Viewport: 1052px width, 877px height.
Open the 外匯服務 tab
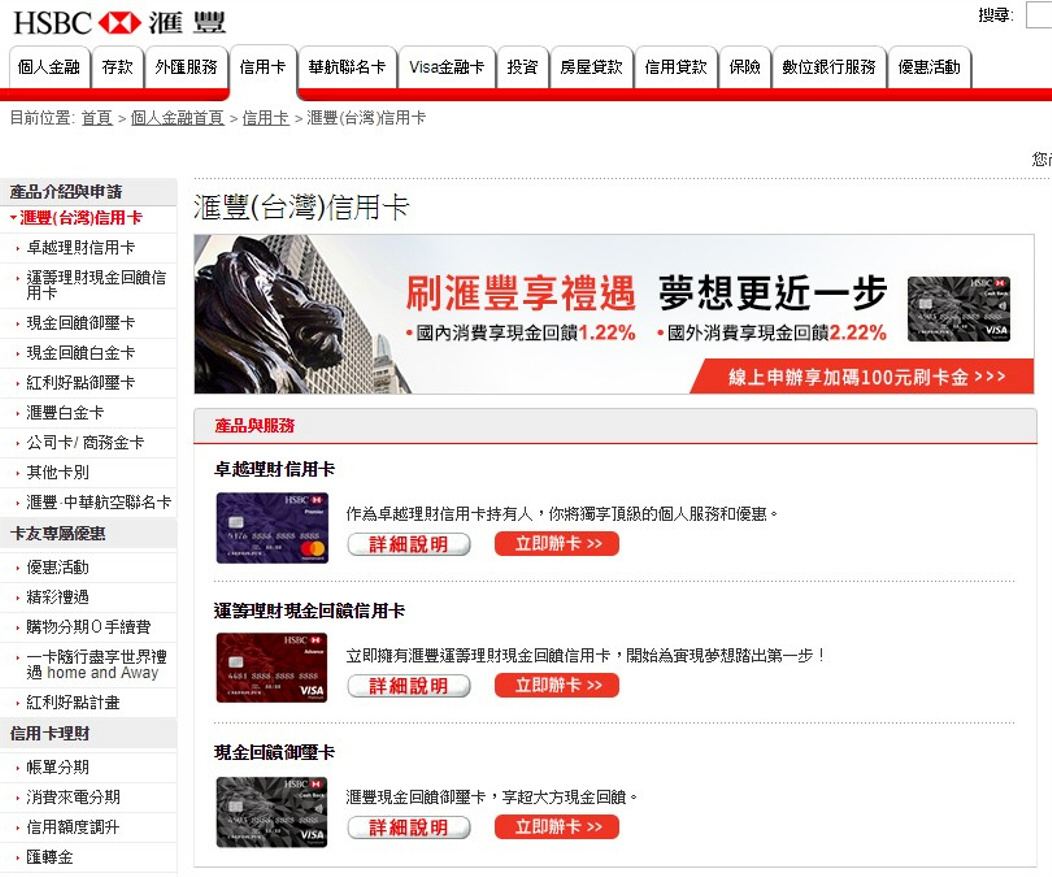187,67
